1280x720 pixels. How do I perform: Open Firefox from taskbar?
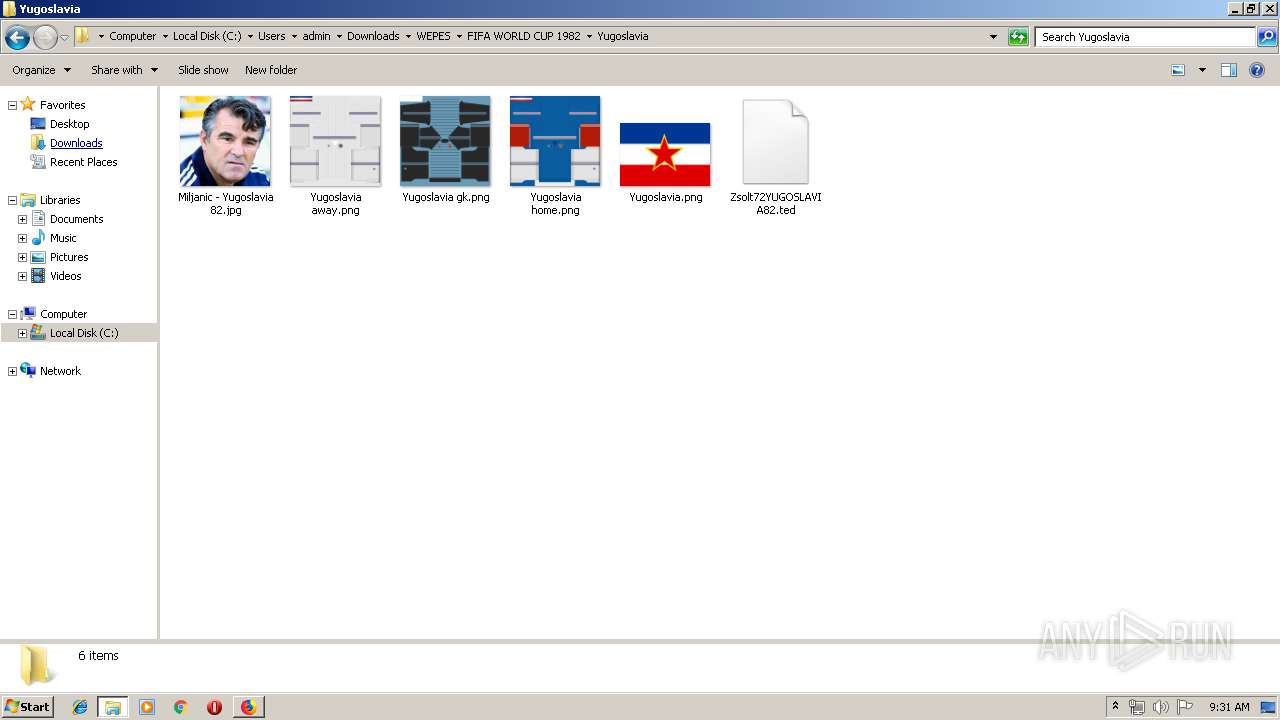pyautogui.click(x=248, y=707)
